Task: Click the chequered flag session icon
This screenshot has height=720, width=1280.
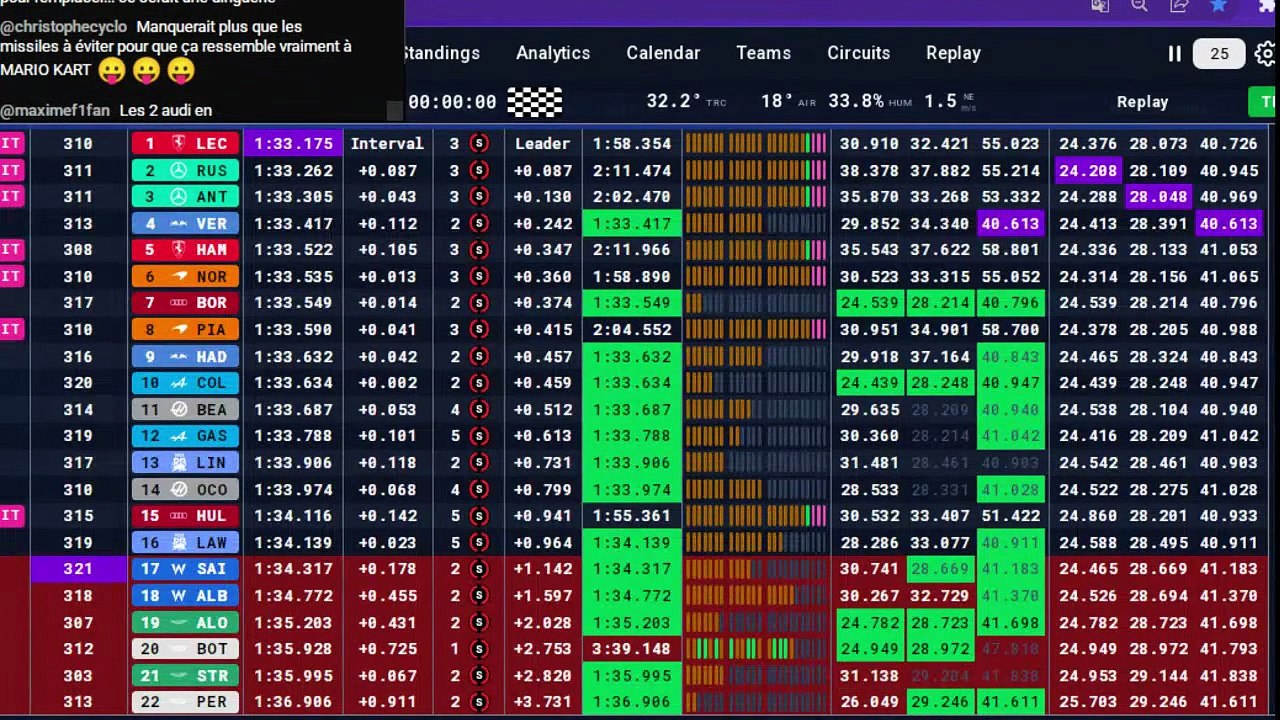Action: coord(535,101)
